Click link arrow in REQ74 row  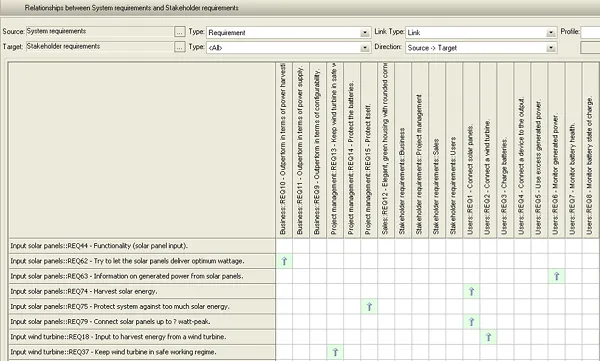pos(471,291)
